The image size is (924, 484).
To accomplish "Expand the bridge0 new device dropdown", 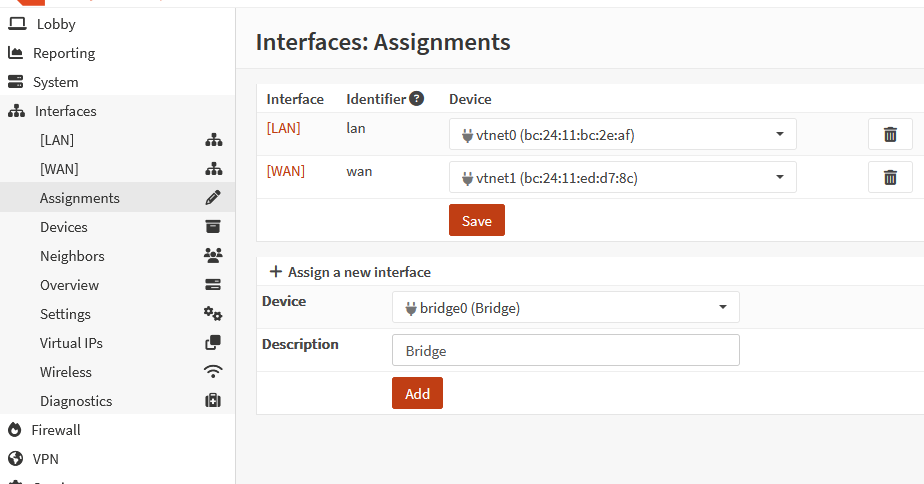I will tap(565, 308).
